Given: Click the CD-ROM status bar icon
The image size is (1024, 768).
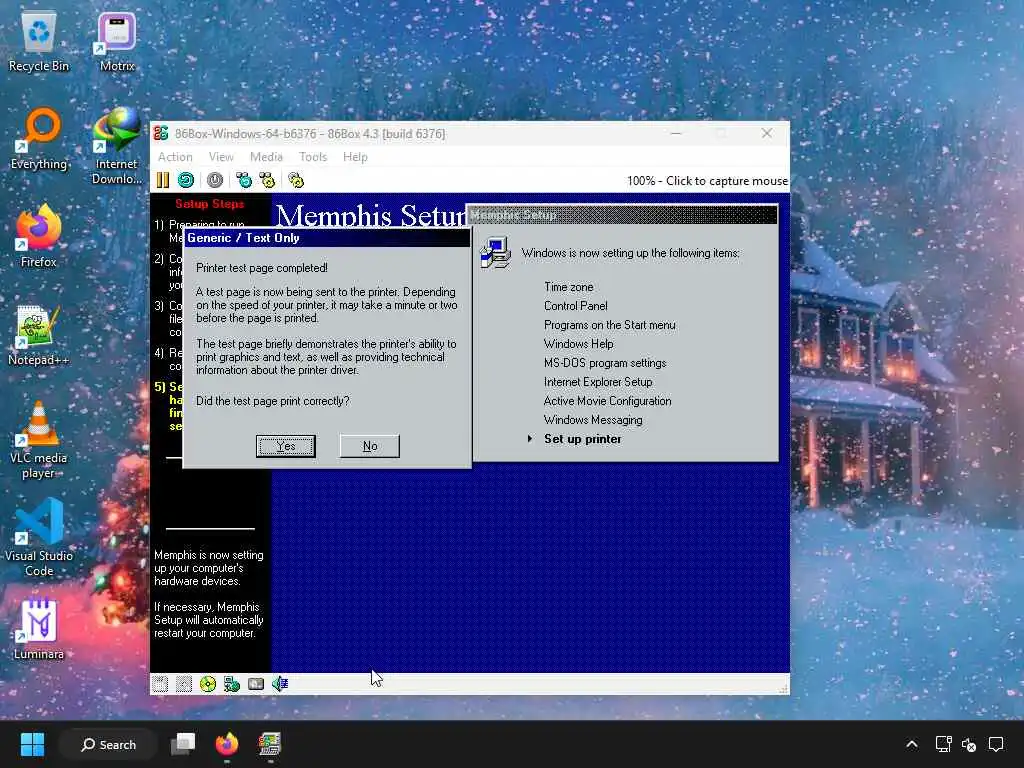Looking at the screenshot, I should click(208, 684).
